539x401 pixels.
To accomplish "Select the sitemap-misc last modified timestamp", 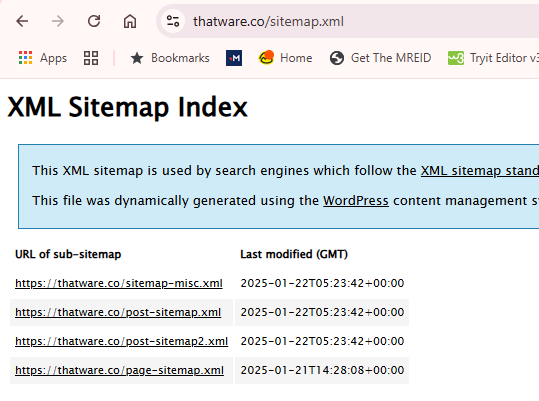I will pyautogui.click(x=322, y=283).
